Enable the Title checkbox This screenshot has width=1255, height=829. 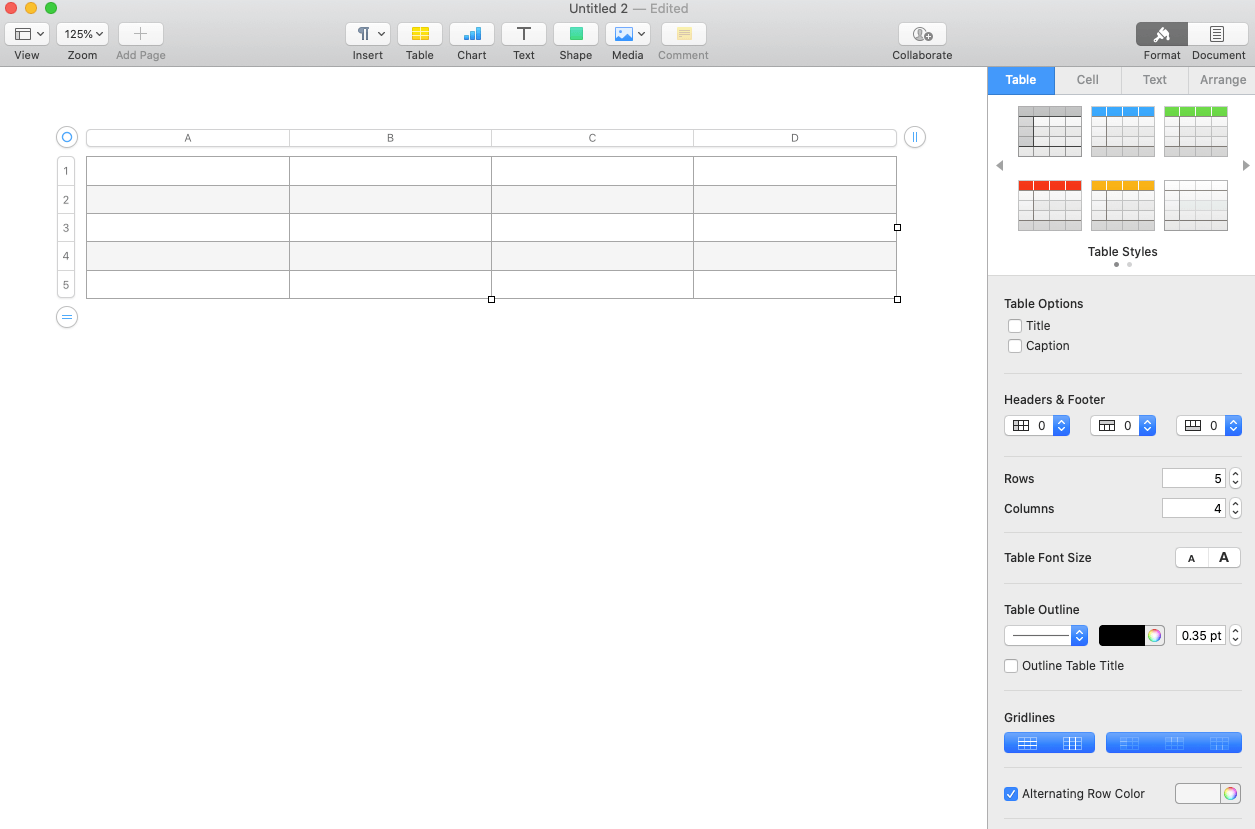point(1015,326)
